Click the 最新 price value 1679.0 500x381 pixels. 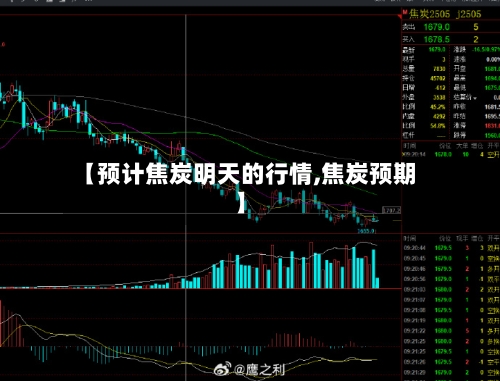tap(437, 49)
